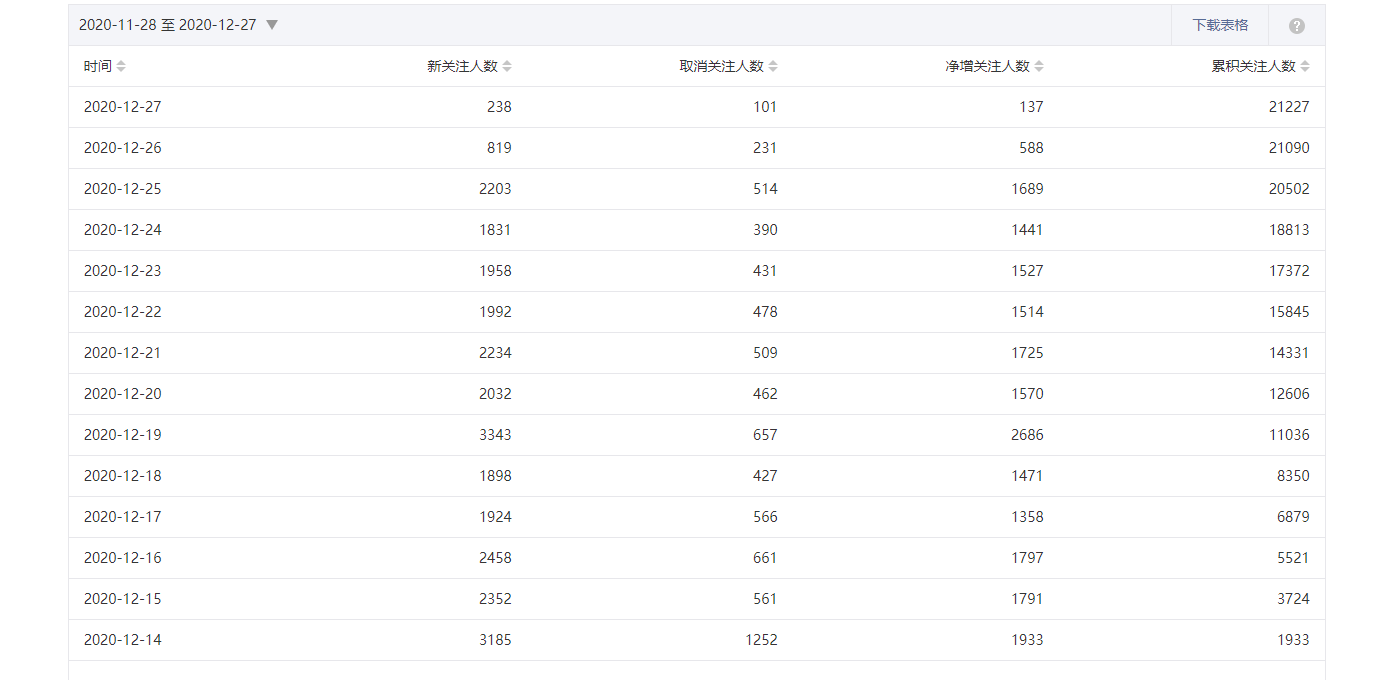This screenshot has height=680, width=1373.
Task: Click the sort arrows next to 累积关注人数
Action: tap(1305, 66)
